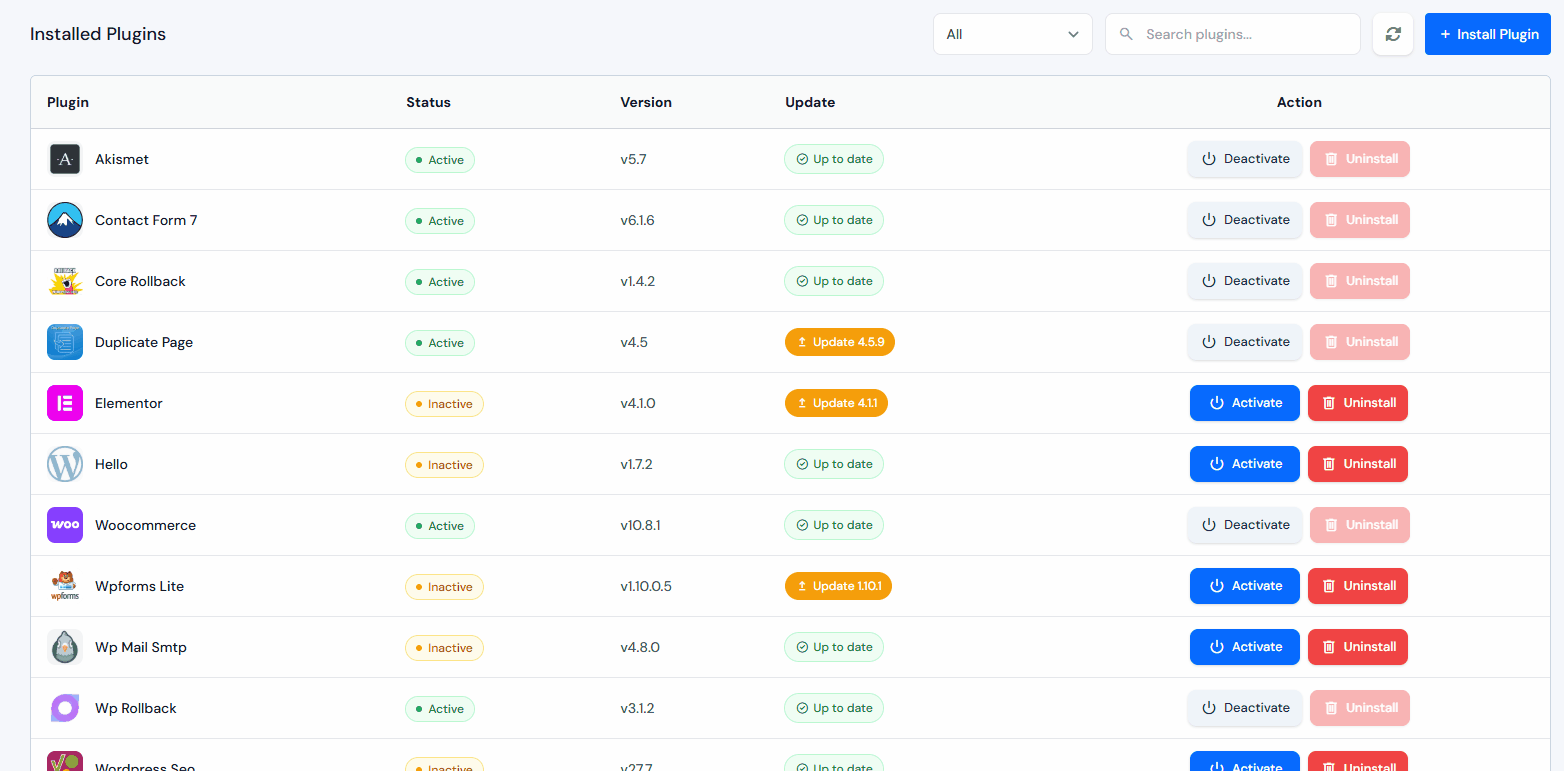Click the Wp Rollback purple icon
1564x771 pixels.
tap(65, 708)
